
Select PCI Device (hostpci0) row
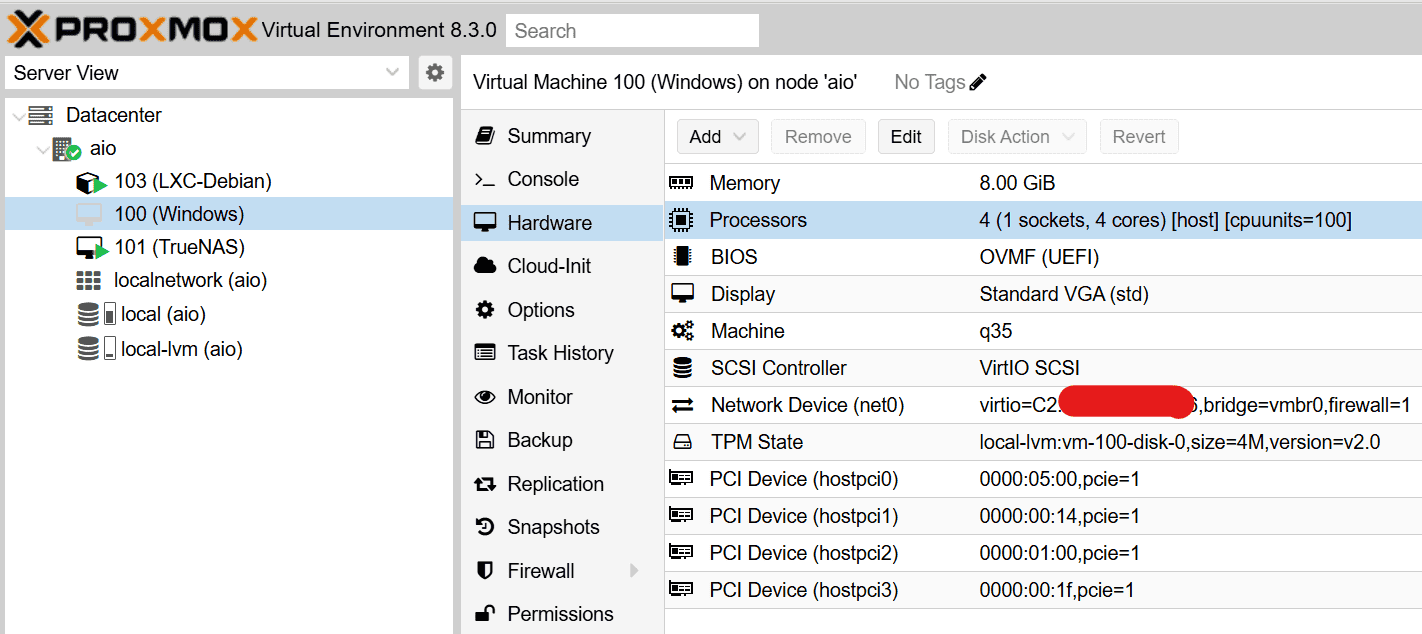click(x=1043, y=479)
